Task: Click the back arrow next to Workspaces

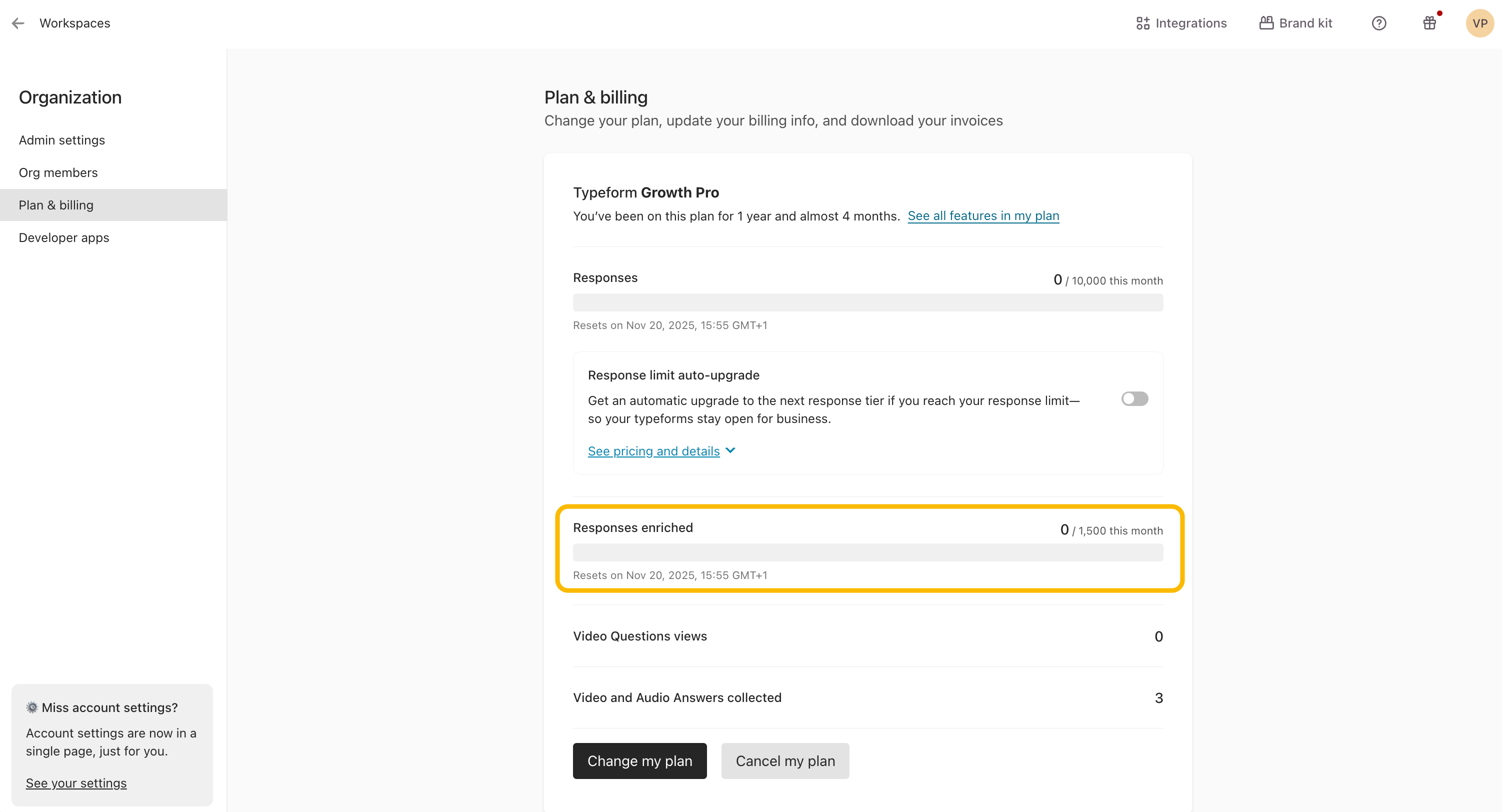Action: pyautogui.click(x=18, y=23)
